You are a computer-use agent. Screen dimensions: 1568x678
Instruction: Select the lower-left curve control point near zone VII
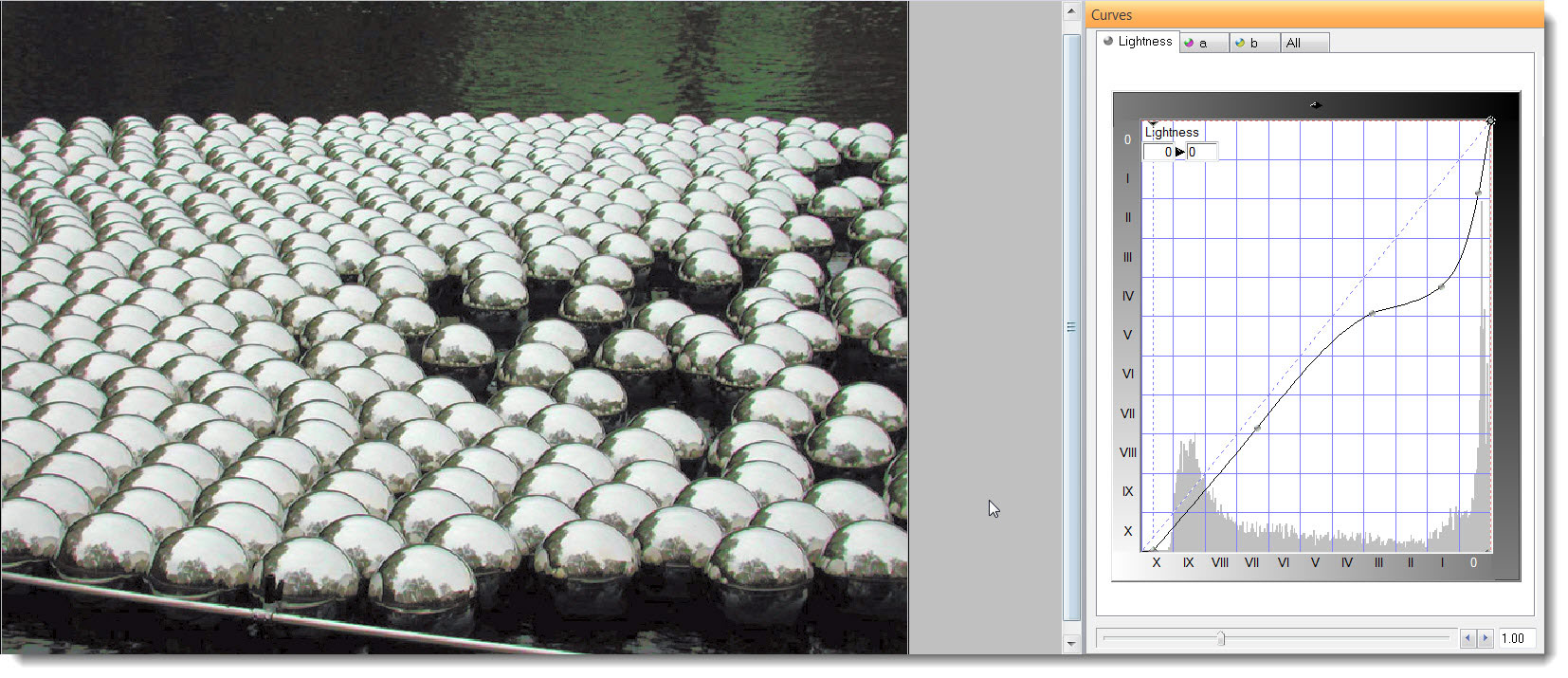[x=1257, y=429]
